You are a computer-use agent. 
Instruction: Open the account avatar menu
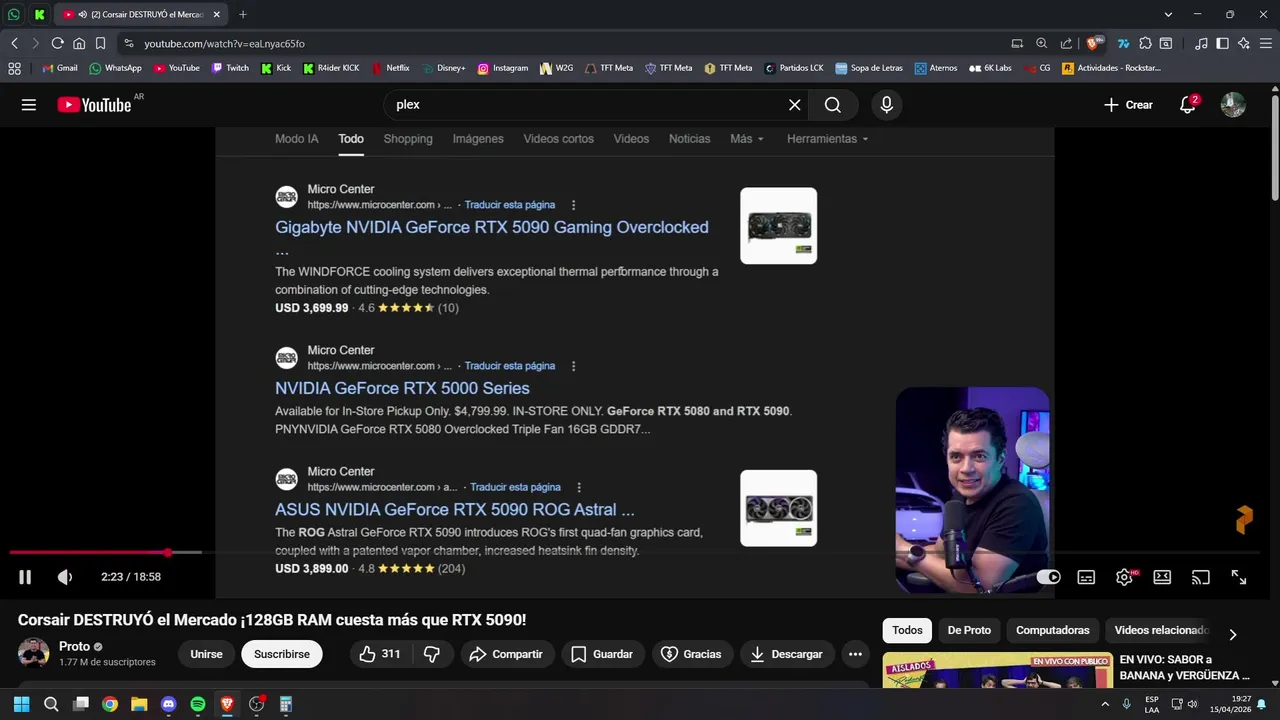[1233, 105]
